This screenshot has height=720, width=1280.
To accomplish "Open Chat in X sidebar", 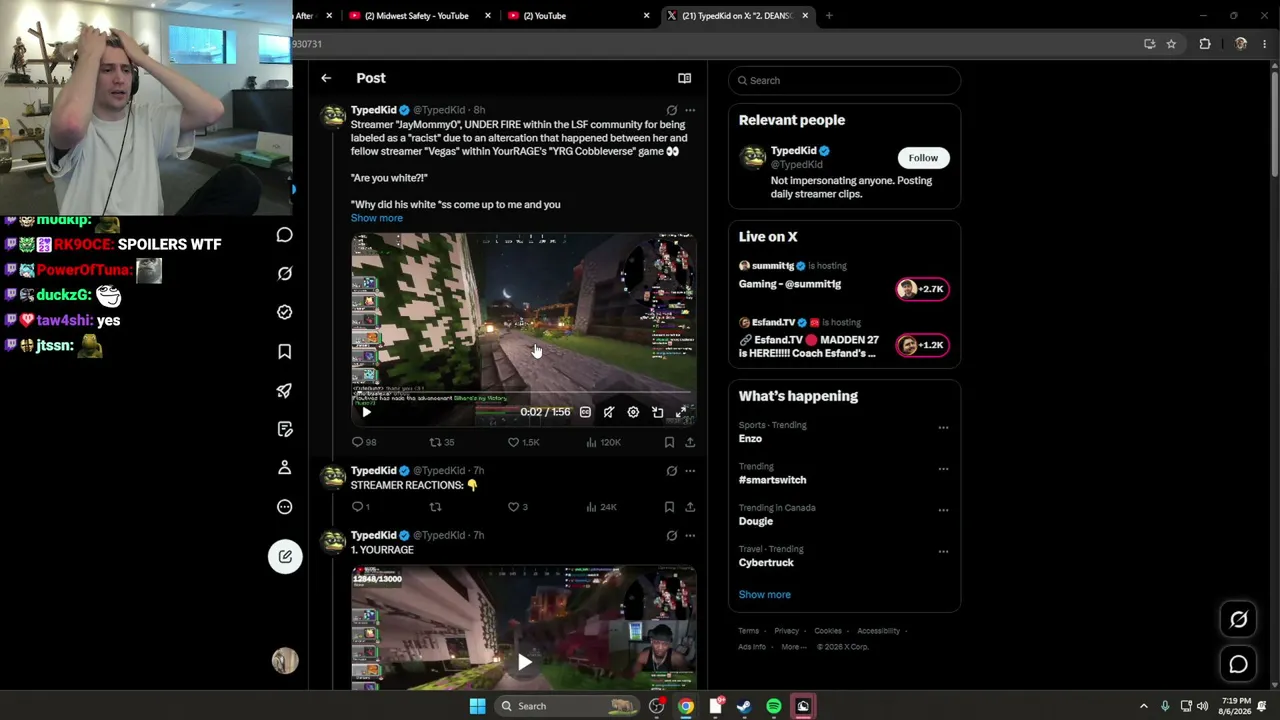I will point(285,235).
